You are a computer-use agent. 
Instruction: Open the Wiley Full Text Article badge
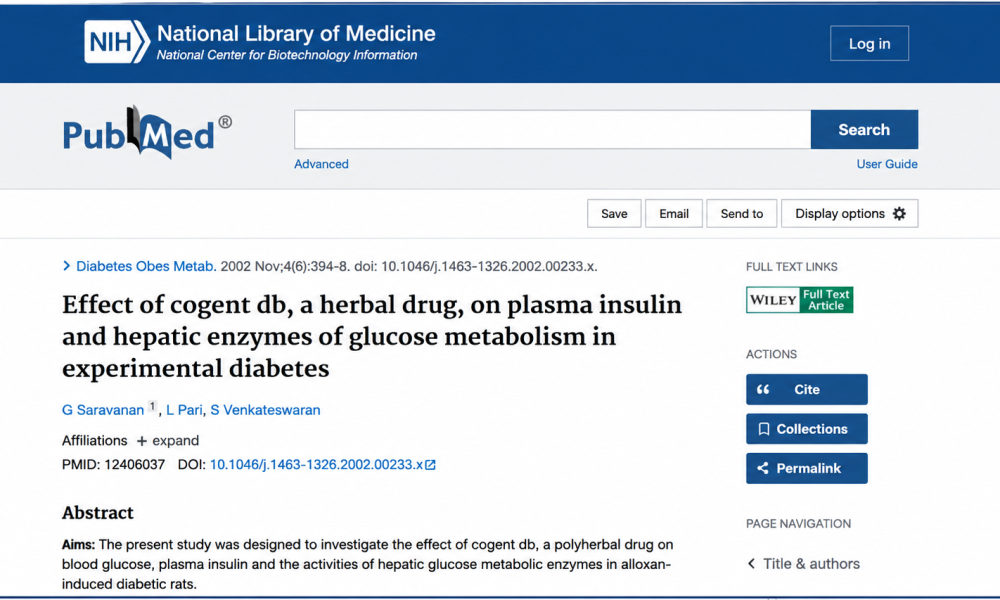tap(800, 300)
